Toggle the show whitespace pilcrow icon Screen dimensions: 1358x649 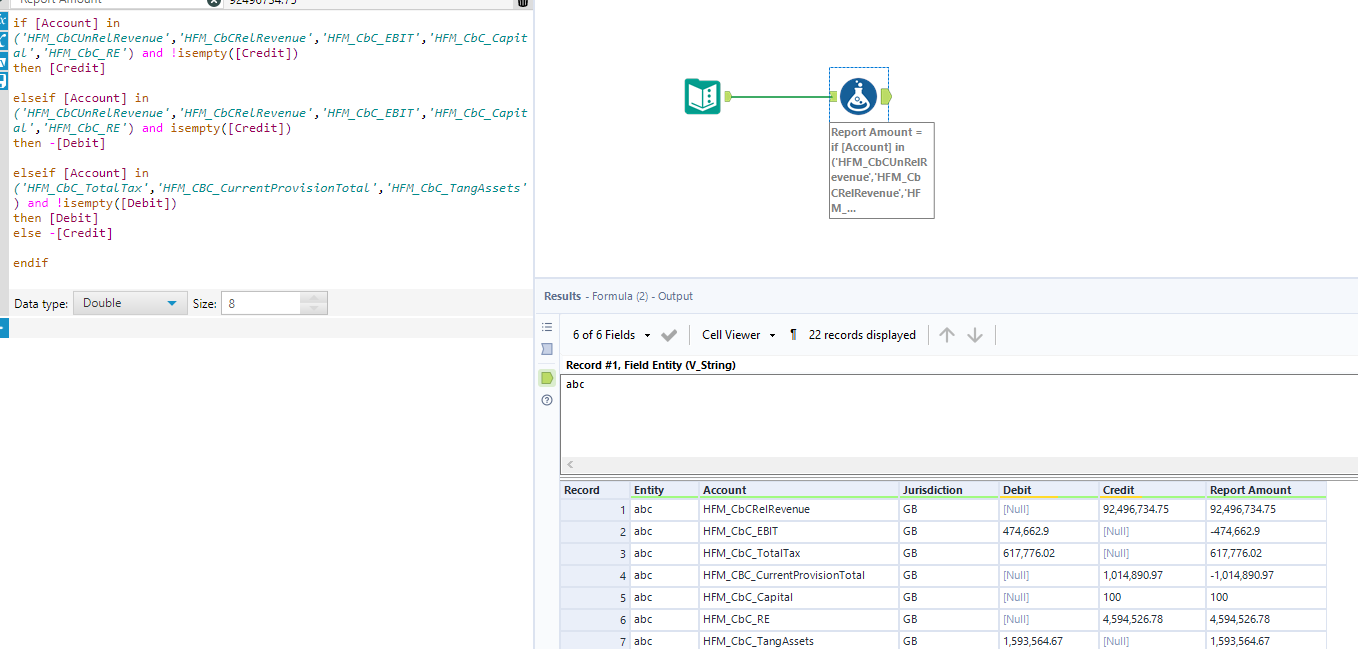[x=794, y=335]
